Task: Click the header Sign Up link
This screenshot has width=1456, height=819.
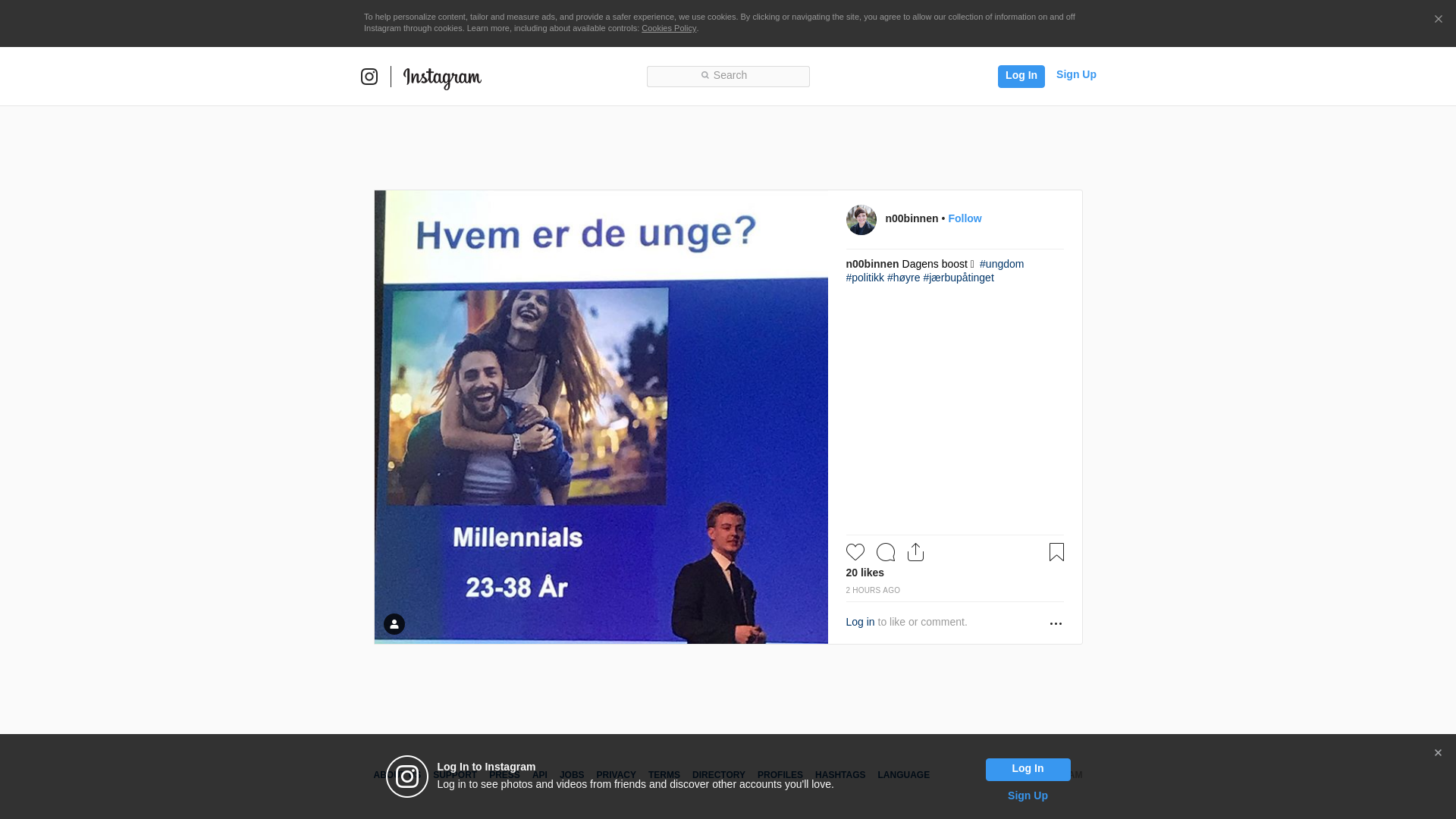Action: pyautogui.click(x=1076, y=74)
